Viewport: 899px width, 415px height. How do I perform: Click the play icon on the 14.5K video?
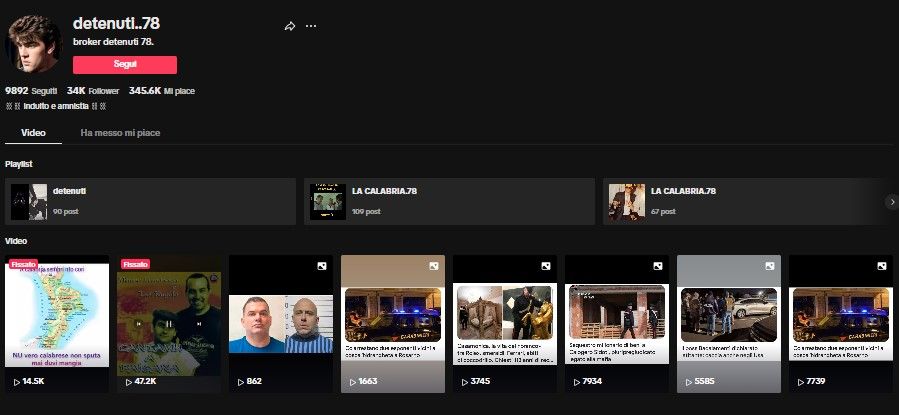17,382
